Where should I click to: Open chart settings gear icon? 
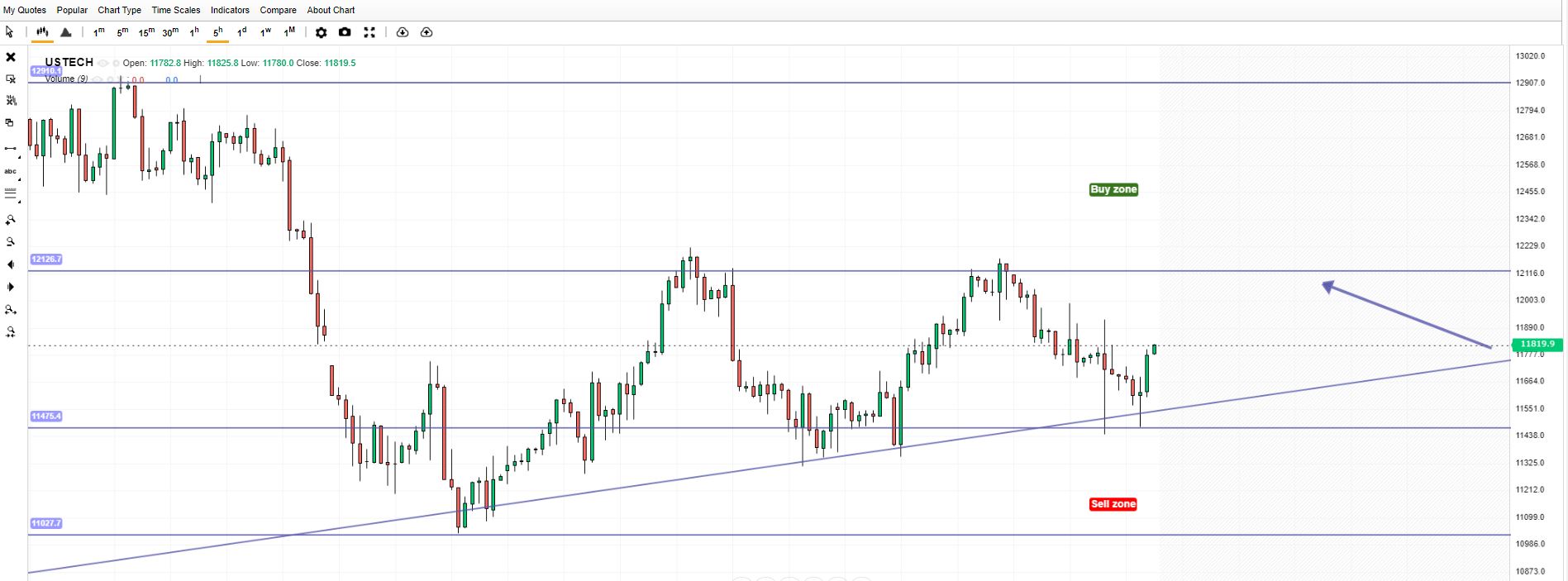[x=321, y=32]
